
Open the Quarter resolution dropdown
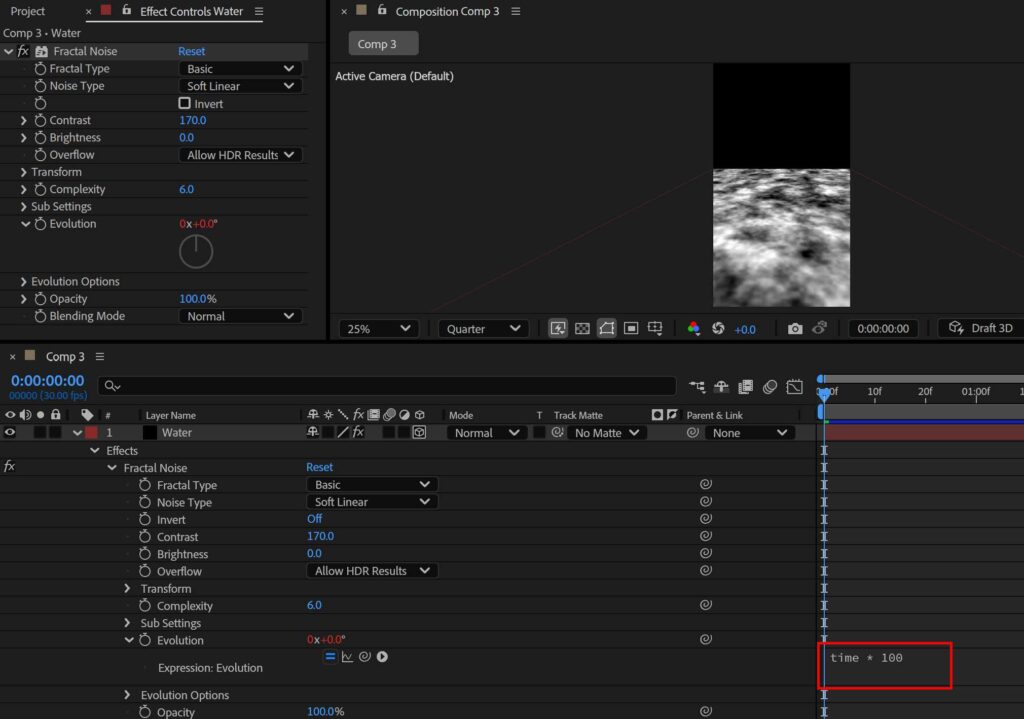coord(483,328)
